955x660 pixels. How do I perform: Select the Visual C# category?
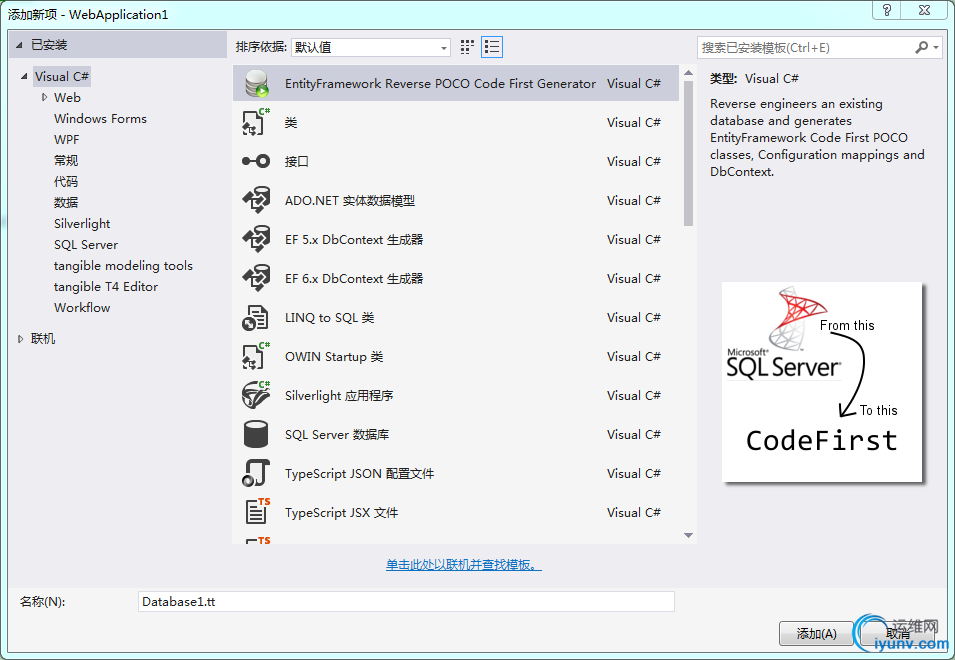(62, 77)
